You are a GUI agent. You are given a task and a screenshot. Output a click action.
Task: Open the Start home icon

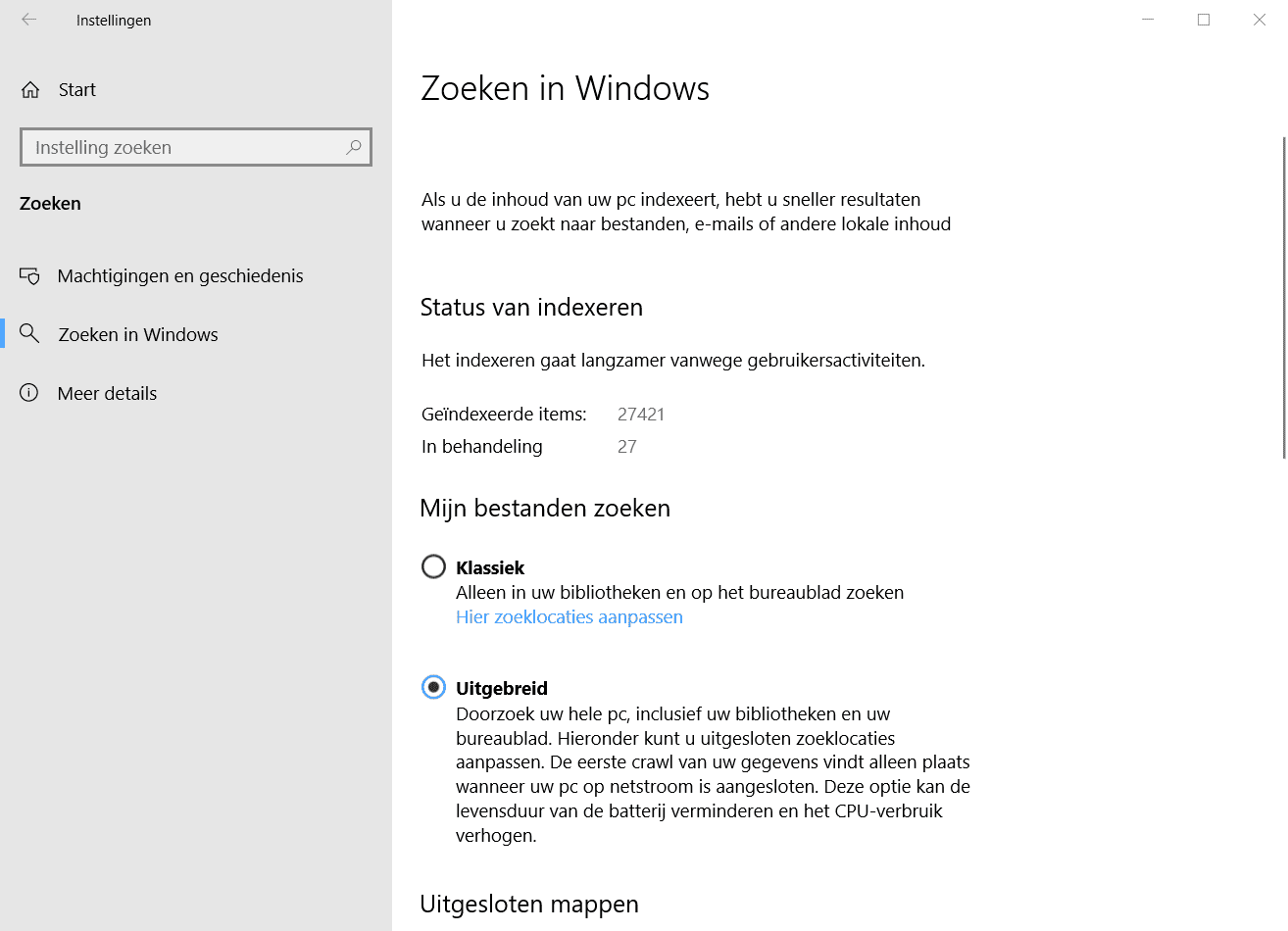(30, 90)
